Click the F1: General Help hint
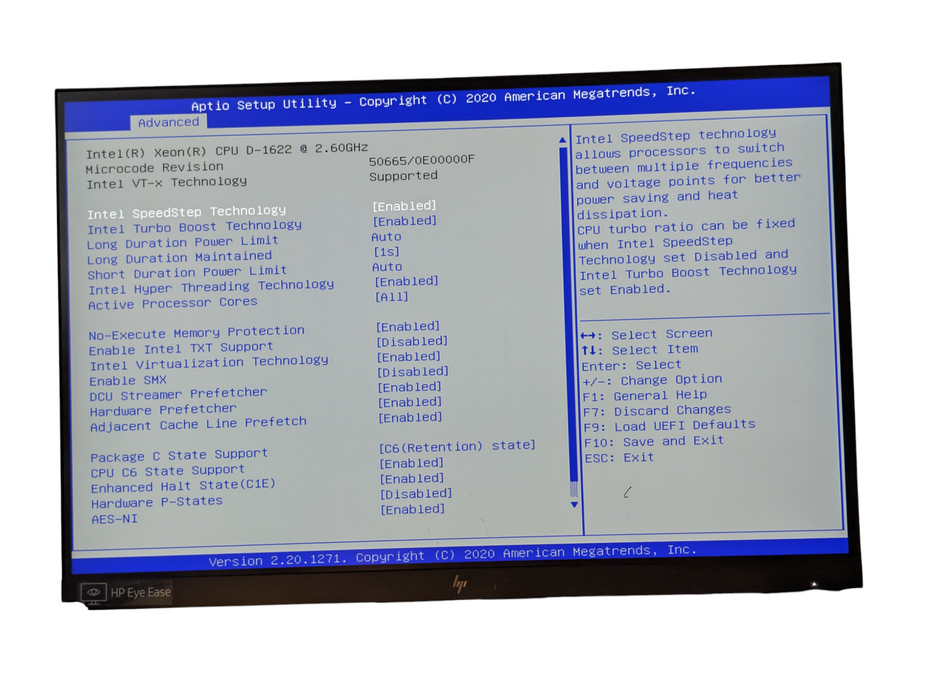 click(x=645, y=396)
